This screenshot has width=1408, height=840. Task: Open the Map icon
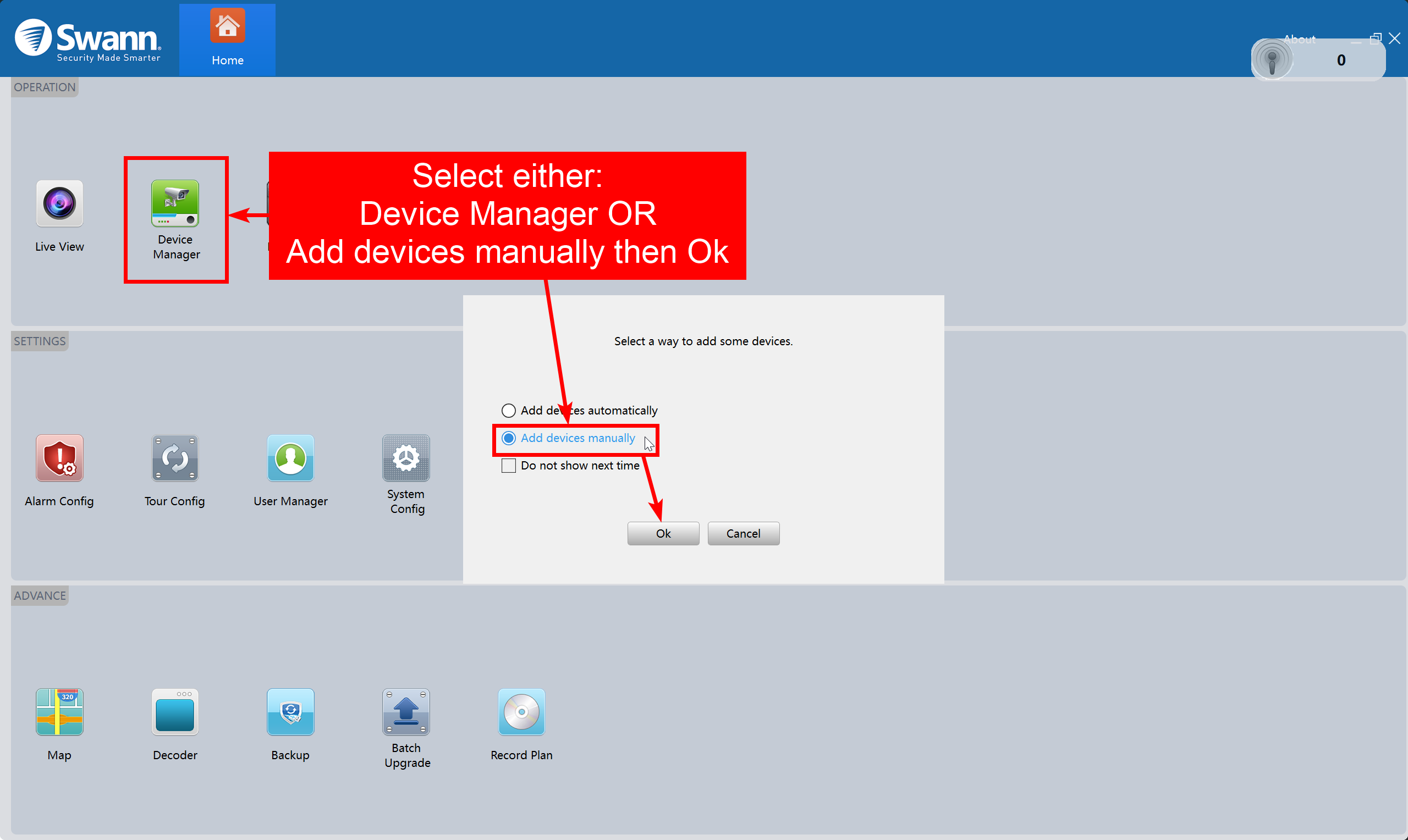[x=59, y=712]
